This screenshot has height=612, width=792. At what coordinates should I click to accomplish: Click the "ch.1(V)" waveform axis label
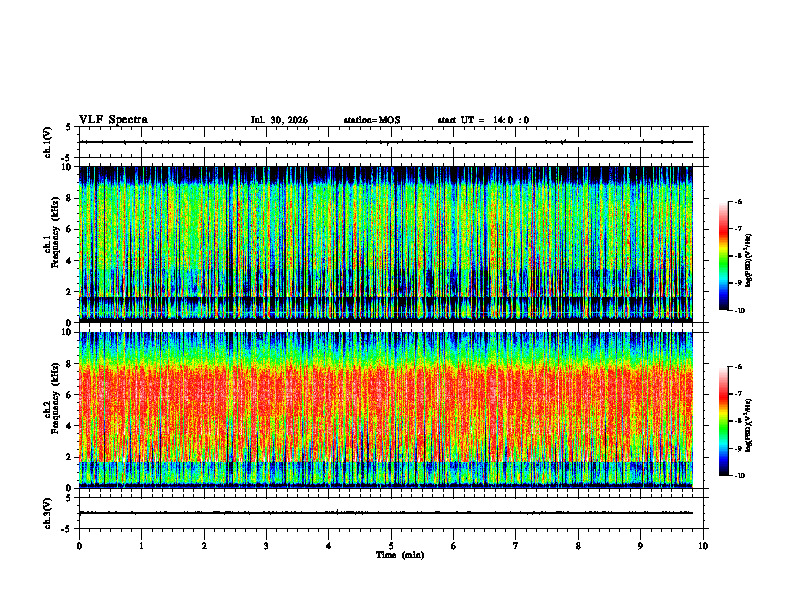click(x=48, y=142)
